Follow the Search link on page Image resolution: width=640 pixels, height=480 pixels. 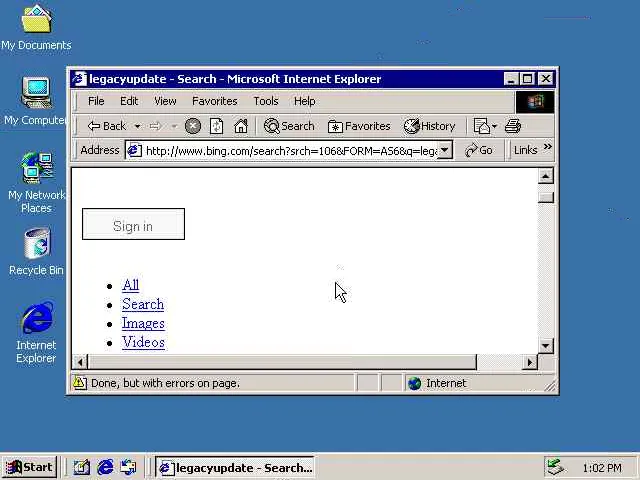(143, 304)
